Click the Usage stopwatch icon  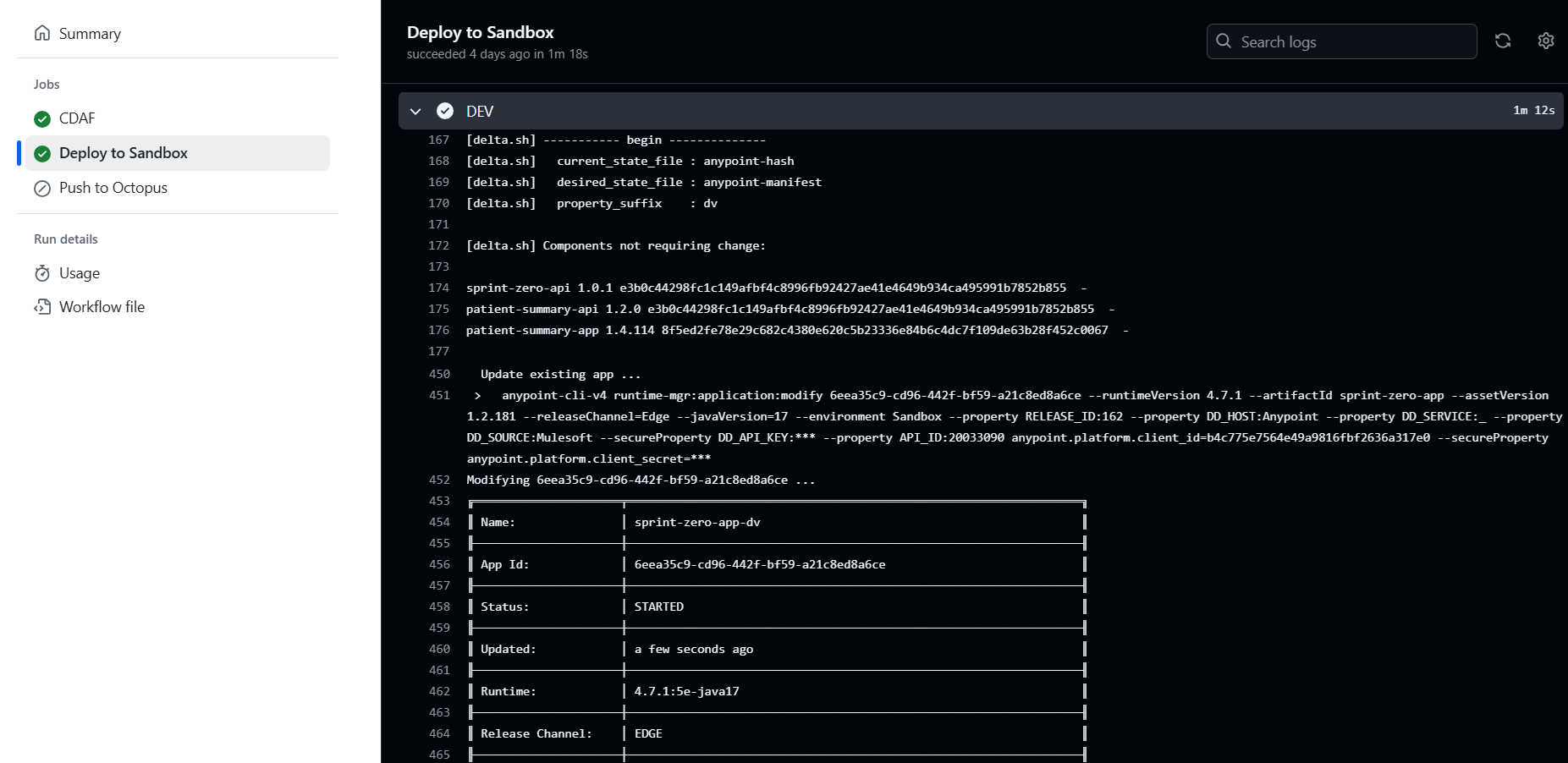point(42,273)
